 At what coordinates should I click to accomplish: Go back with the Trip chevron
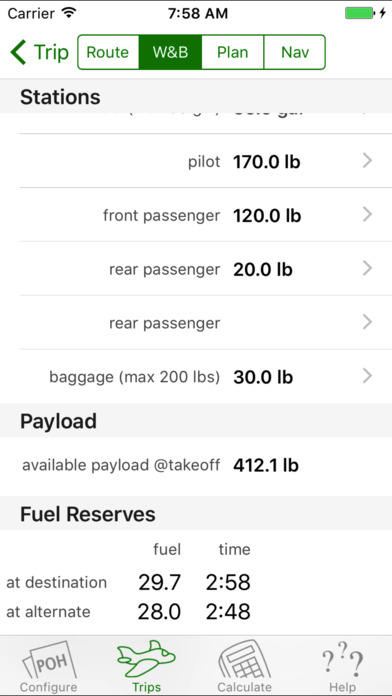click(x=19, y=52)
